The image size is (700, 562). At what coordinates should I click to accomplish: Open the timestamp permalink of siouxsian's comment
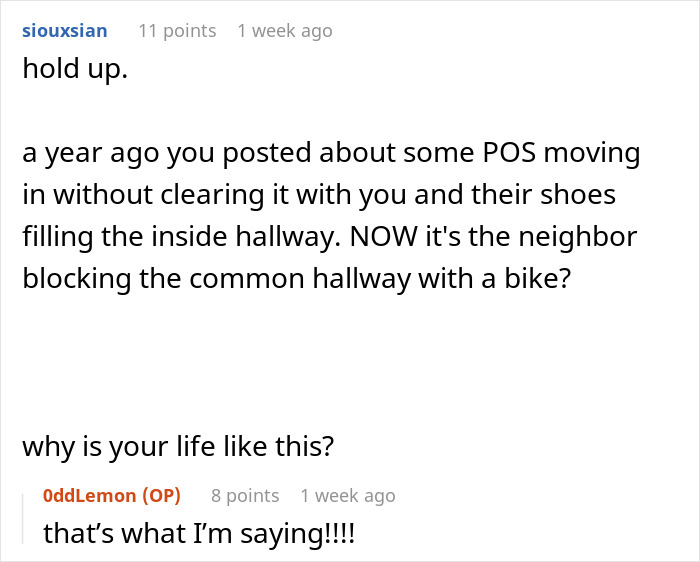(x=285, y=31)
